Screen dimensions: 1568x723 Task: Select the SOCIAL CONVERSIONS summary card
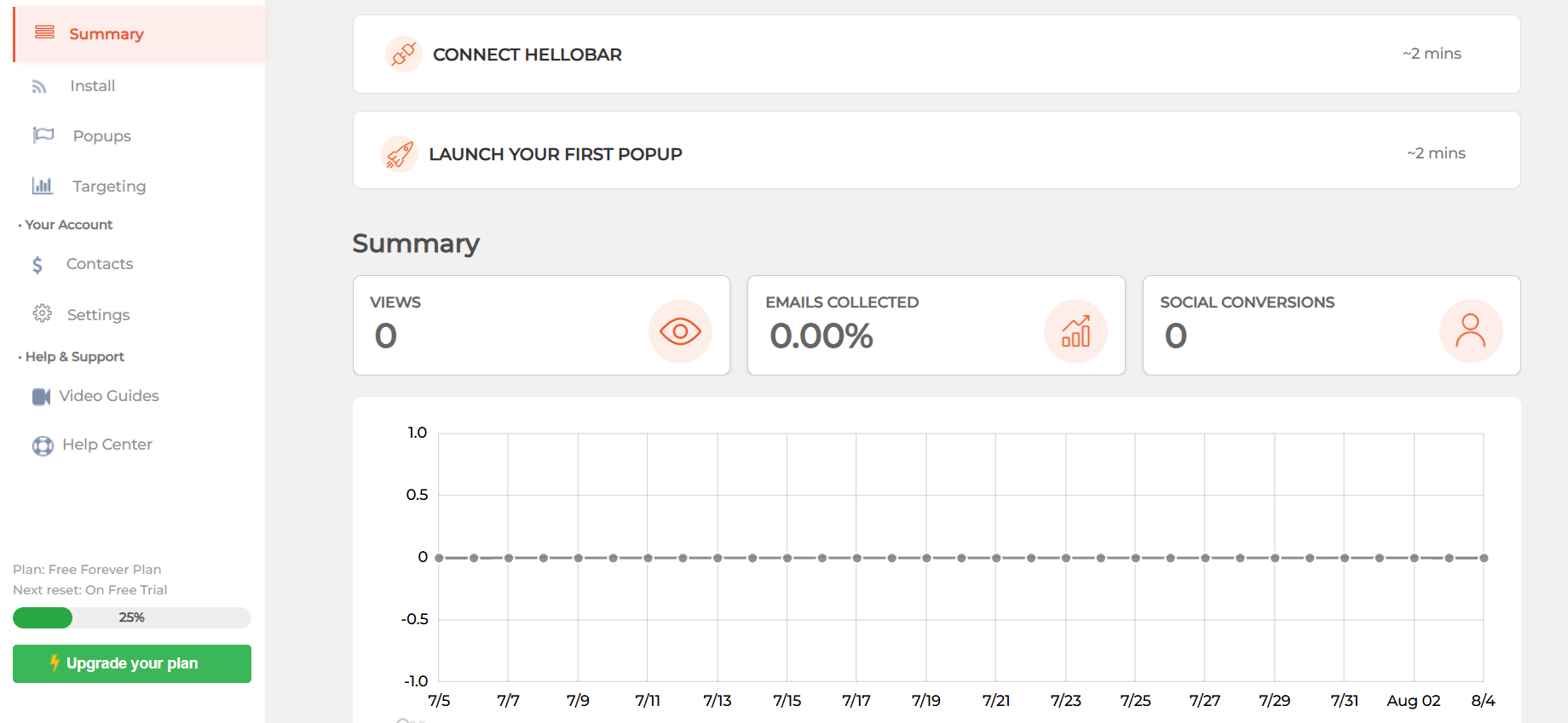[x=1331, y=325]
